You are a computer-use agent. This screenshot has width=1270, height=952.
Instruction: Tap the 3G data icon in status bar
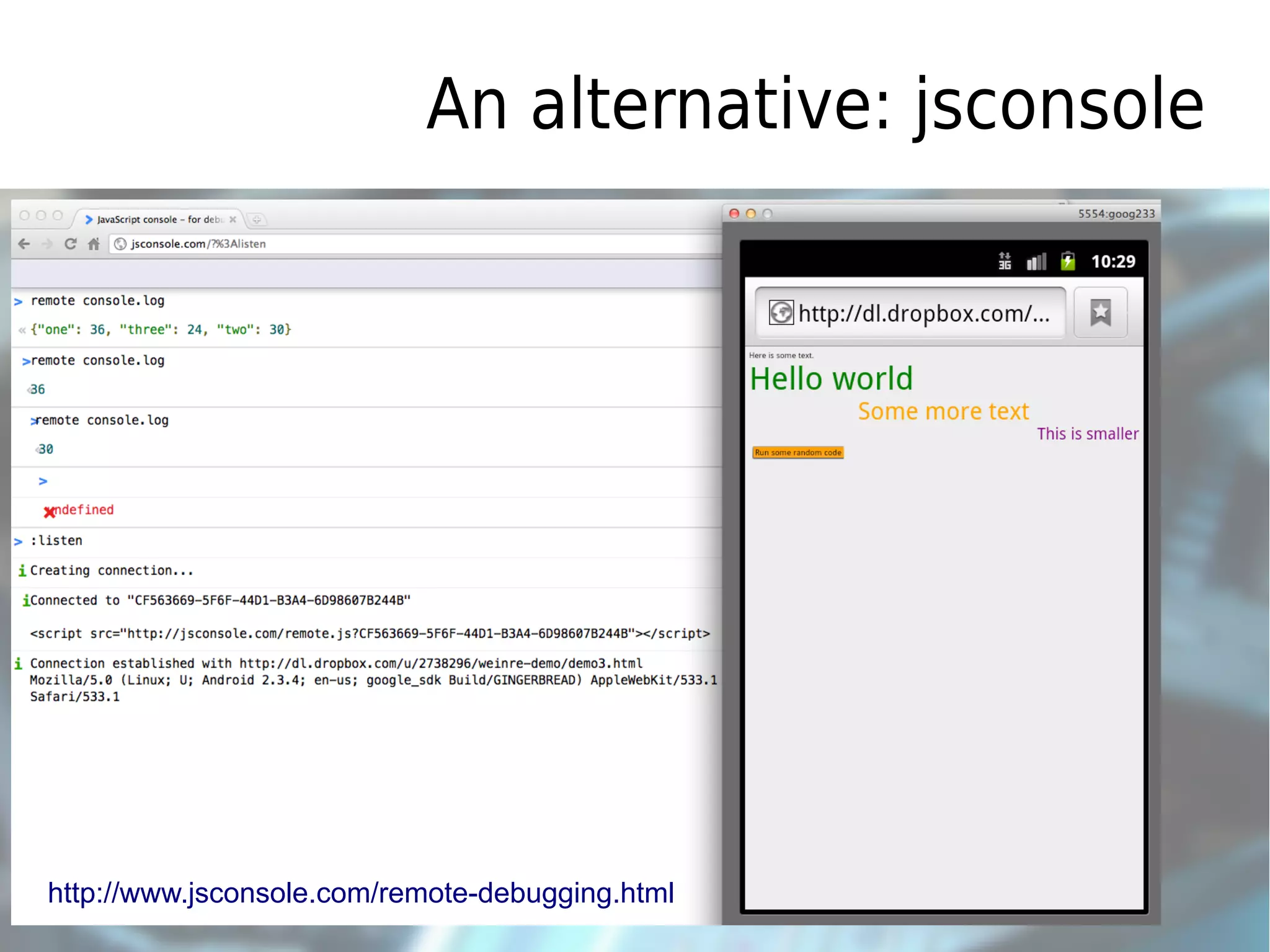1005,261
